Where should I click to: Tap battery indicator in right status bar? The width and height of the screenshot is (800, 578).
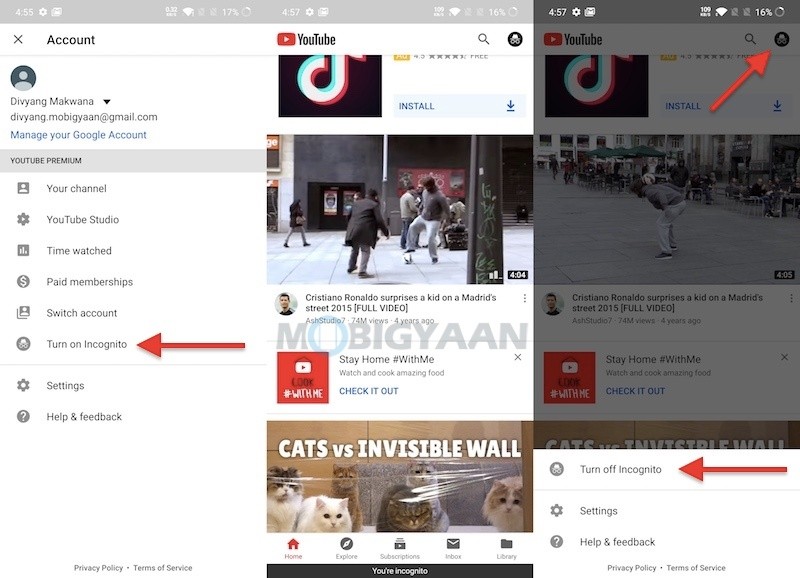point(780,12)
